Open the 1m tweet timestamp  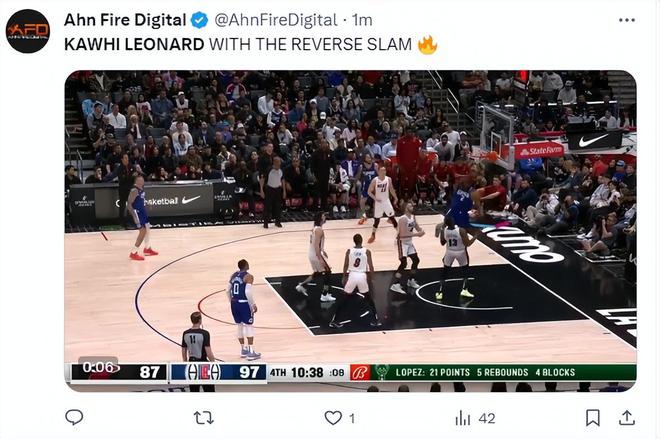click(362, 20)
